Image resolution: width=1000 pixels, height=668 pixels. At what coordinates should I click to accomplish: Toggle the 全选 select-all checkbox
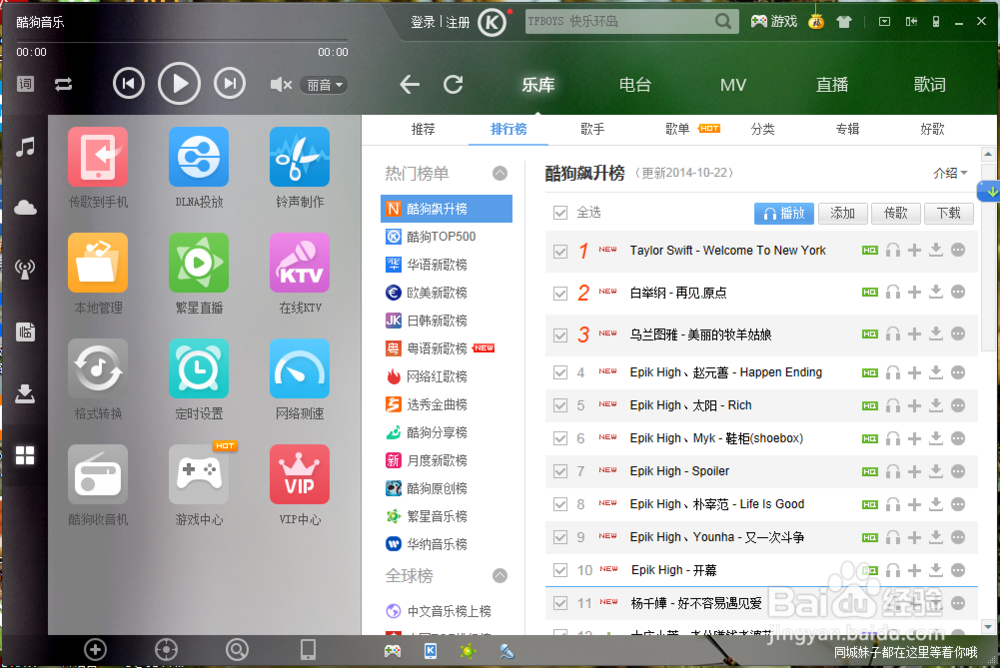pos(560,212)
